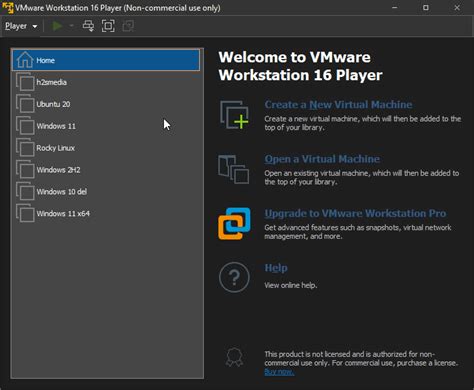Select the h2smedia virtual machine
This screenshot has width=474, height=390.
[x=106, y=82]
